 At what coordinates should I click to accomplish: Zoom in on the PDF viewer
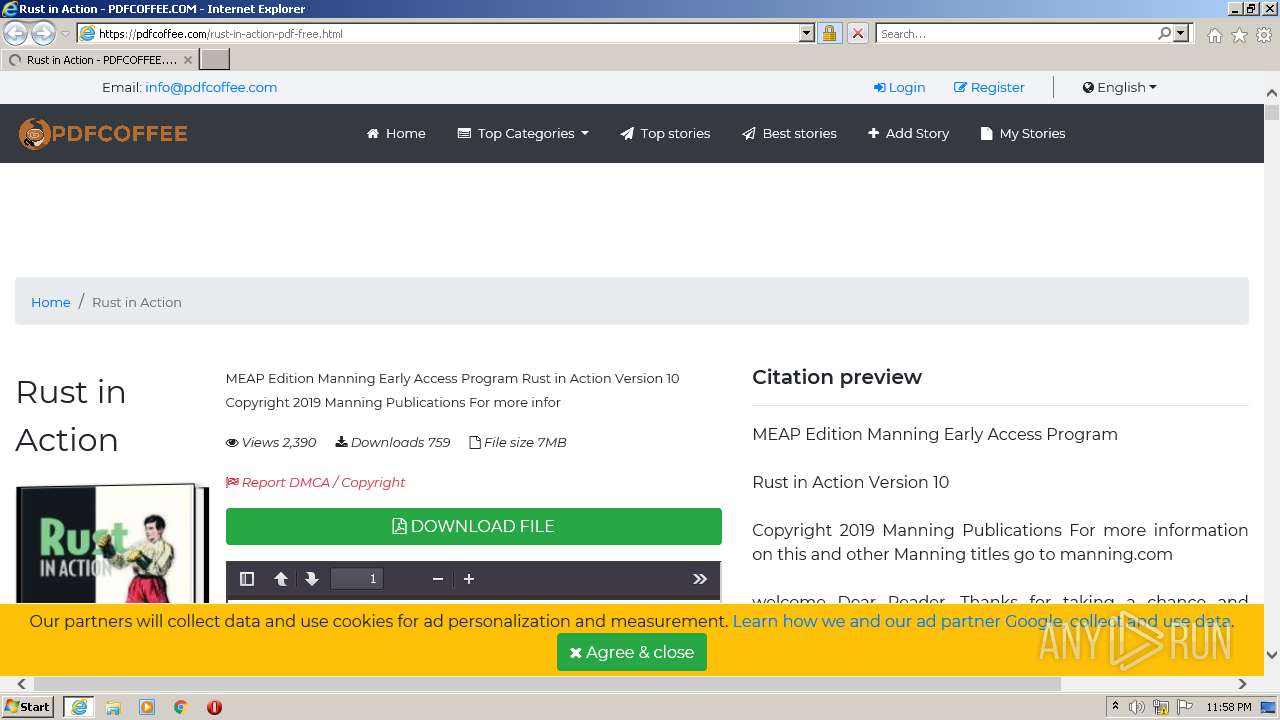(x=468, y=579)
